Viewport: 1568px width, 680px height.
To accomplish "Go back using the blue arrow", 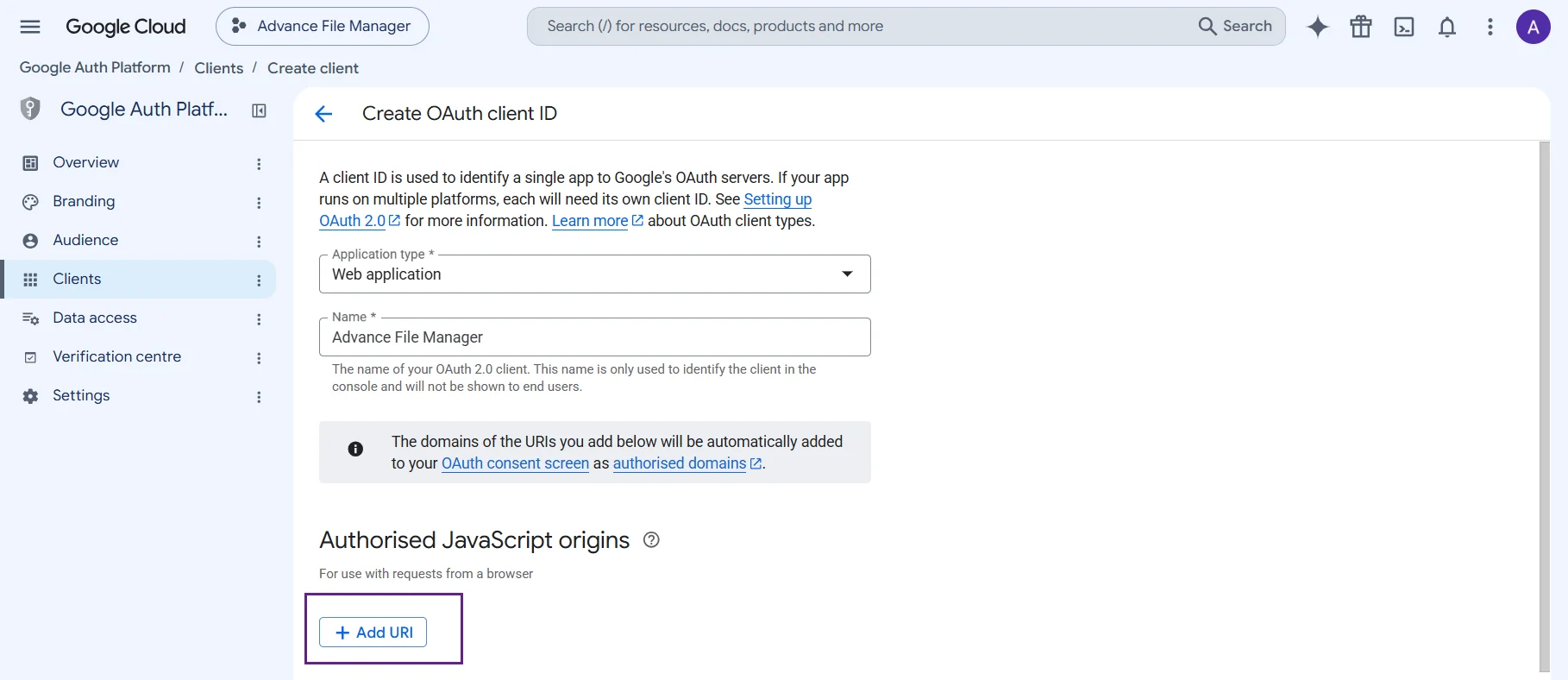I will tap(323, 114).
